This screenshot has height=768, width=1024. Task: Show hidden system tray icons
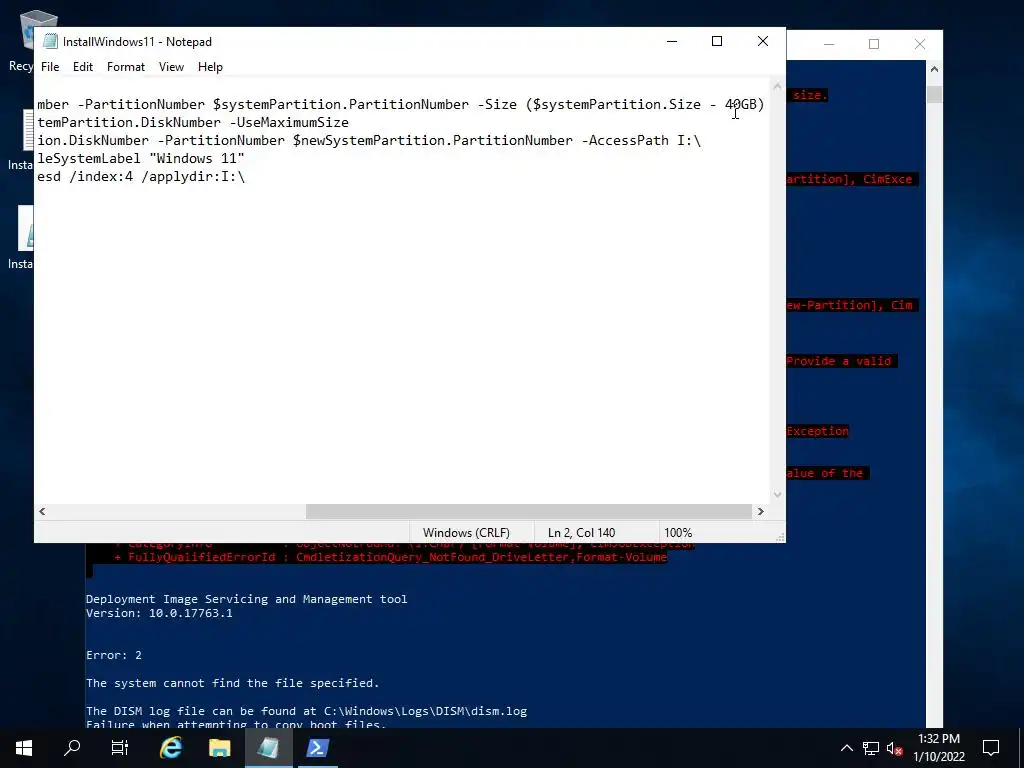(x=846, y=748)
